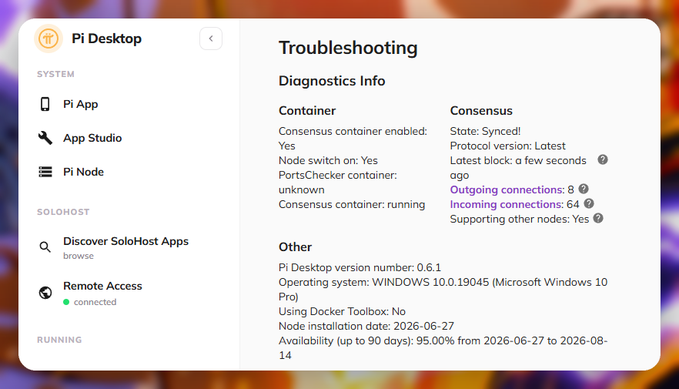Click the Pi Desktop logo icon
The width and height of the screenshot is (679, 389).
(x=48, y=39)
